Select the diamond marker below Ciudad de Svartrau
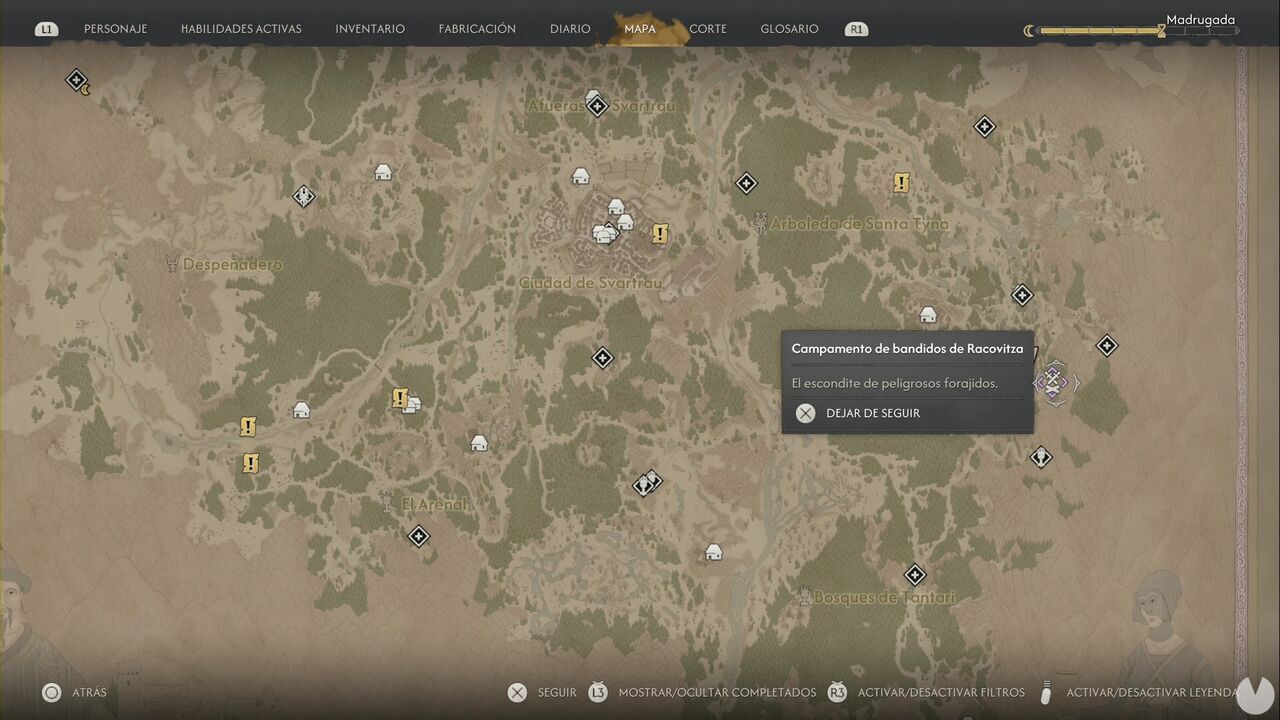Image resolution: width=1280 pixels, height=720 pixels. (602, 357)
